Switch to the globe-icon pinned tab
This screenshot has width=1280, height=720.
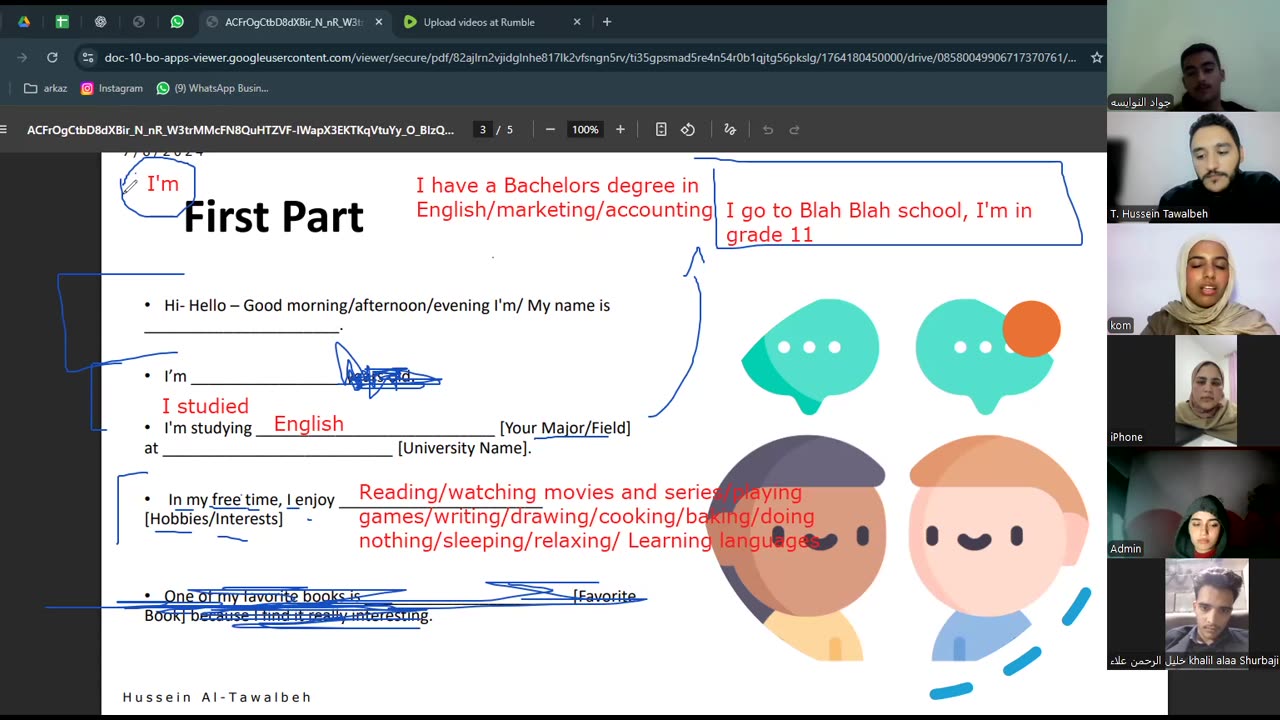pyautogui.click(x=139, y=22)
